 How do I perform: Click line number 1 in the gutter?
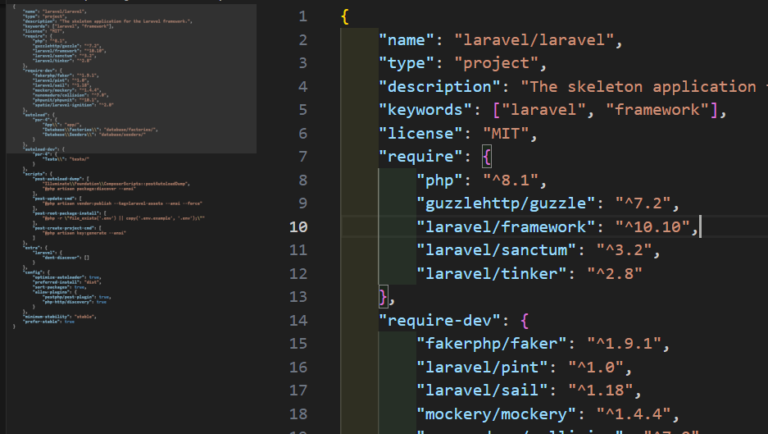click(x=302, y=17)
